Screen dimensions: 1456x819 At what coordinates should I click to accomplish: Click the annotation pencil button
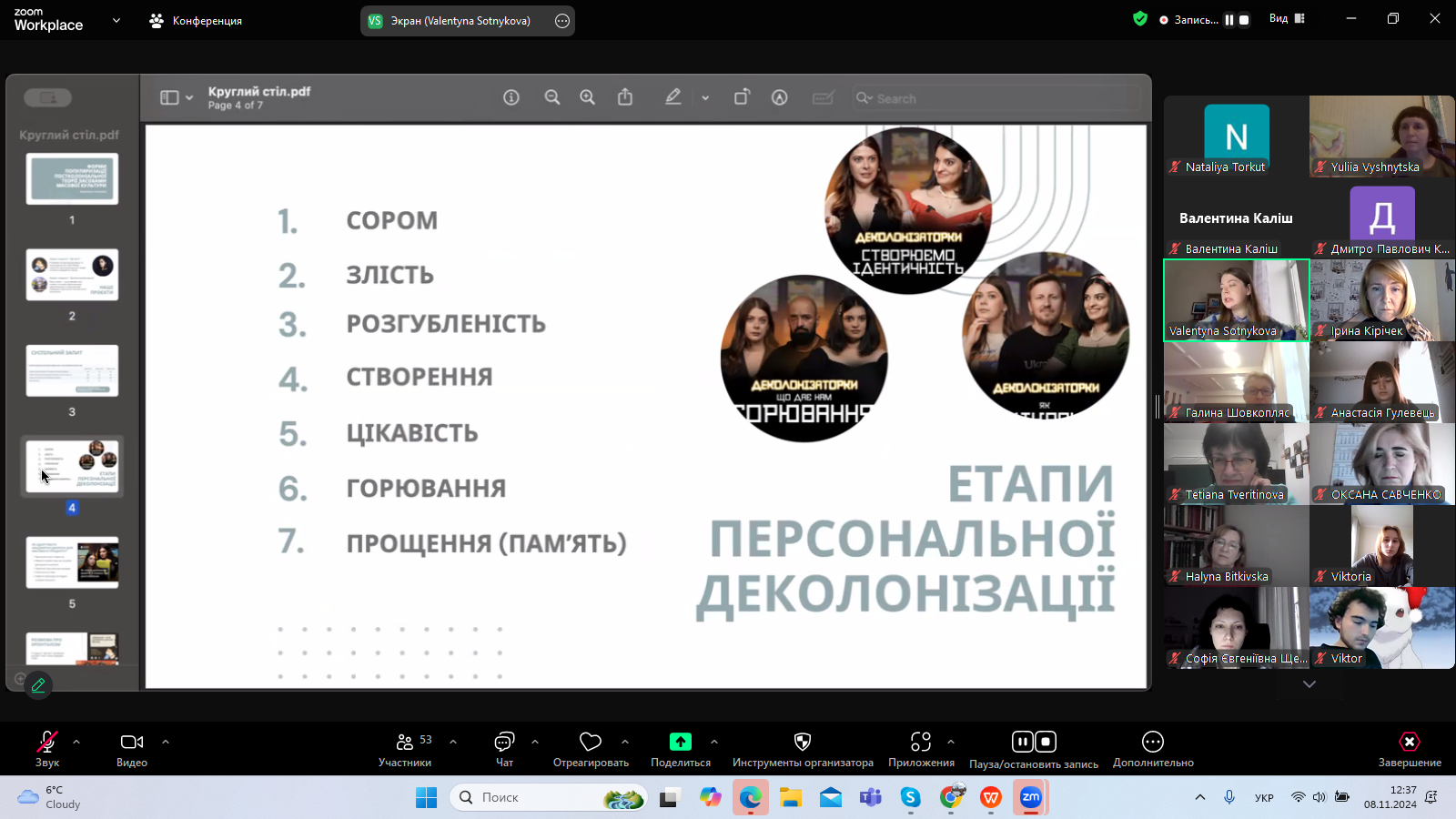tap(38, 685)
